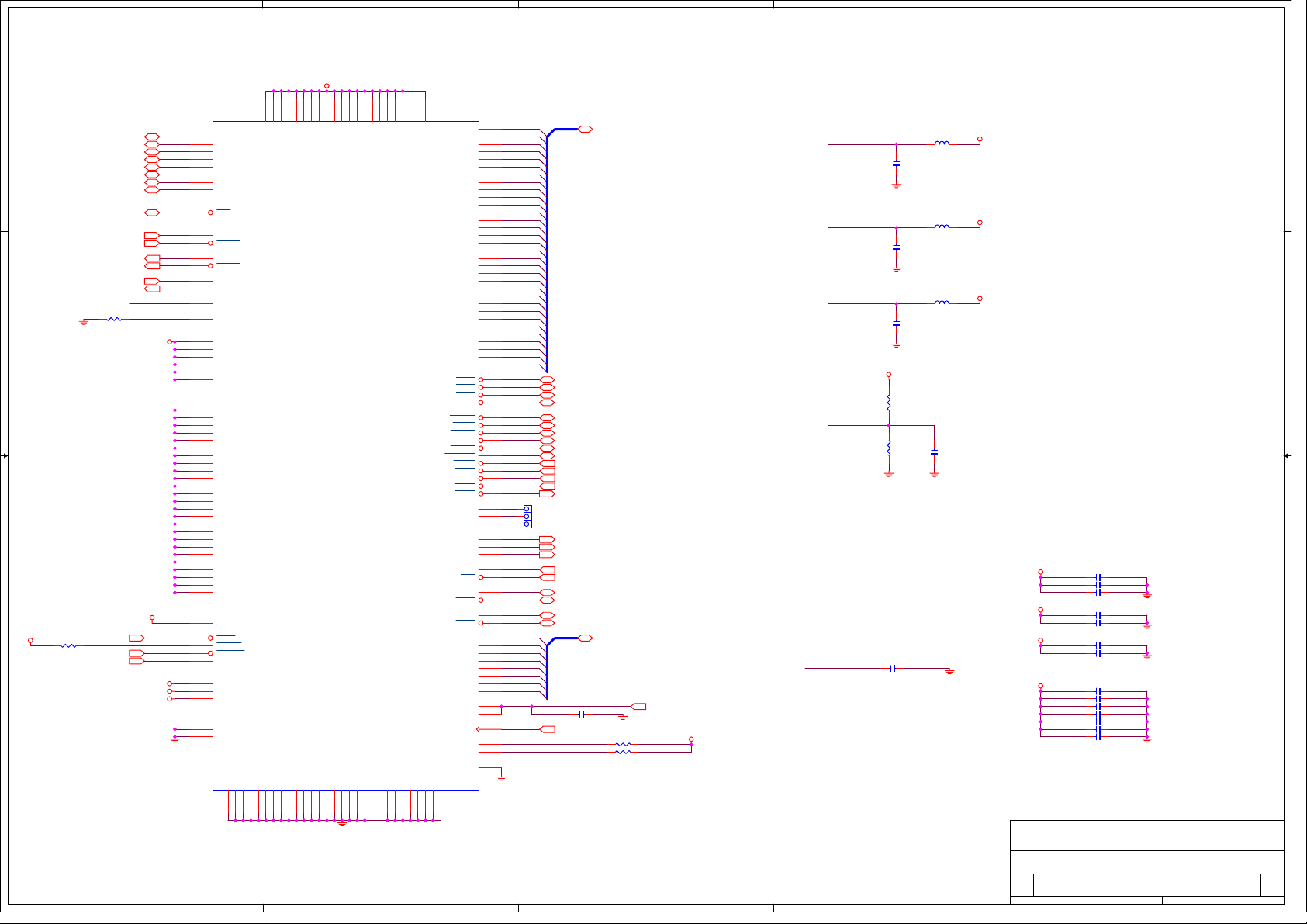This screenshot has height=924, width=1307.
Task: Select the large blue IC body rectangle
Action: [x=346, y=455]
